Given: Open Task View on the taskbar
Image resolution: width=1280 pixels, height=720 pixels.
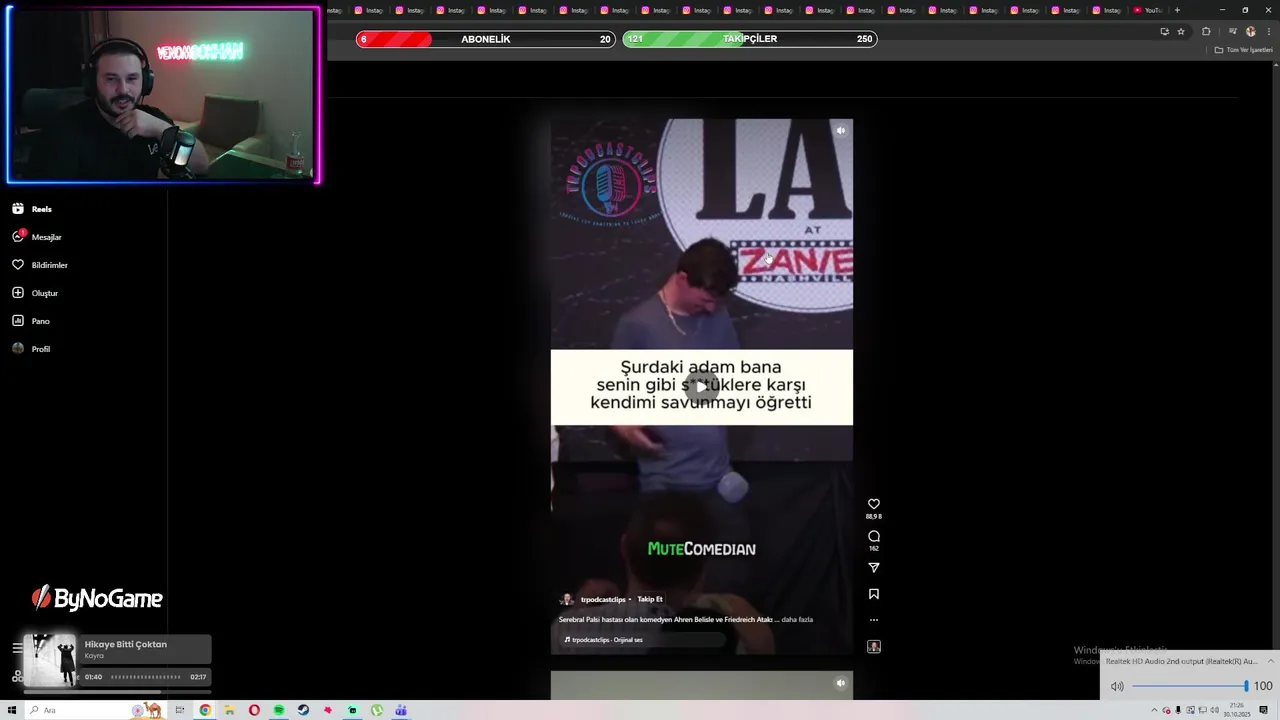Looking at the screenshot, I should (180, 710).
